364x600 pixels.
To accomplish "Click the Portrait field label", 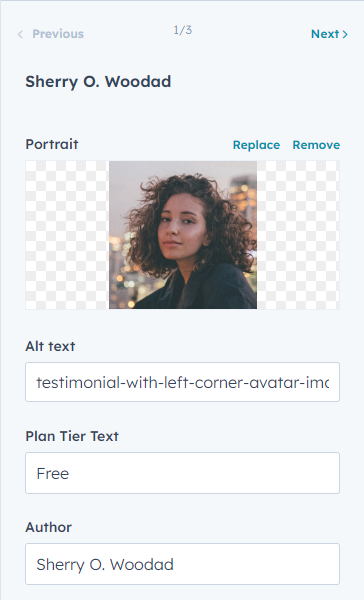I will point(52,144).
